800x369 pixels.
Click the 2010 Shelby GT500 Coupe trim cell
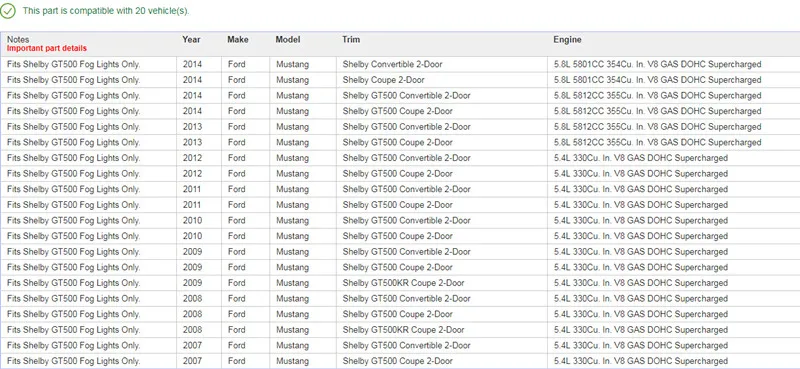tap(441, 236)
